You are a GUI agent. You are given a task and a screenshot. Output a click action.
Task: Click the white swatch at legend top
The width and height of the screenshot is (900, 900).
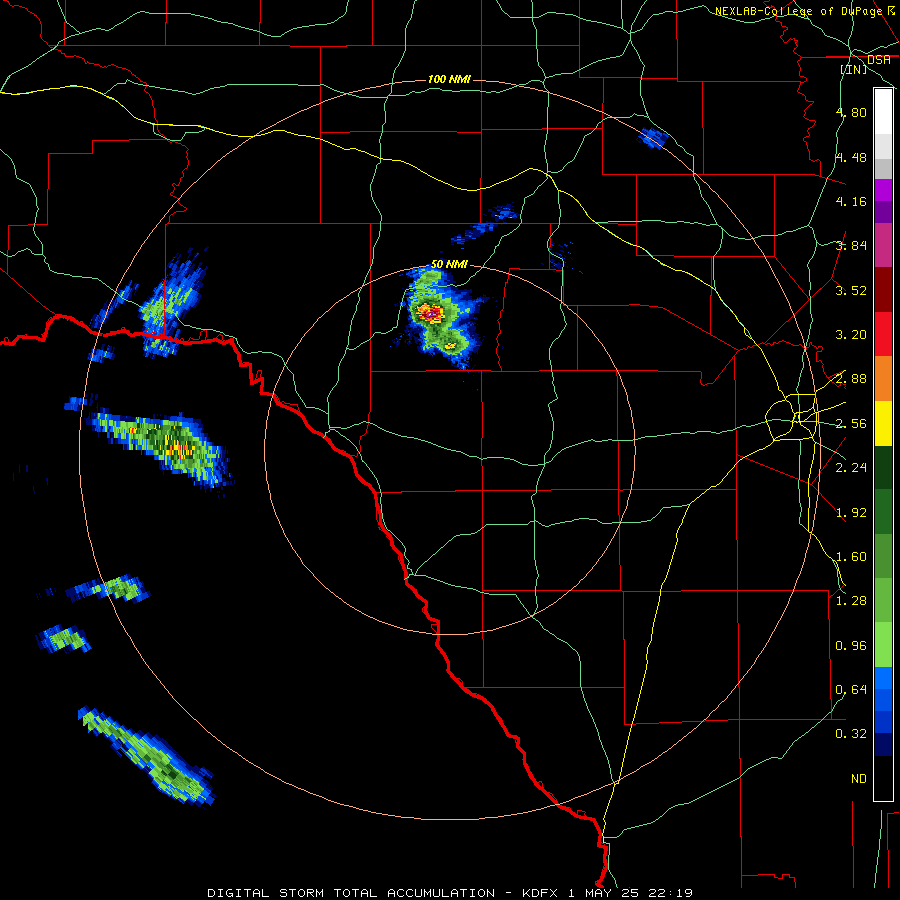(883, 111)
